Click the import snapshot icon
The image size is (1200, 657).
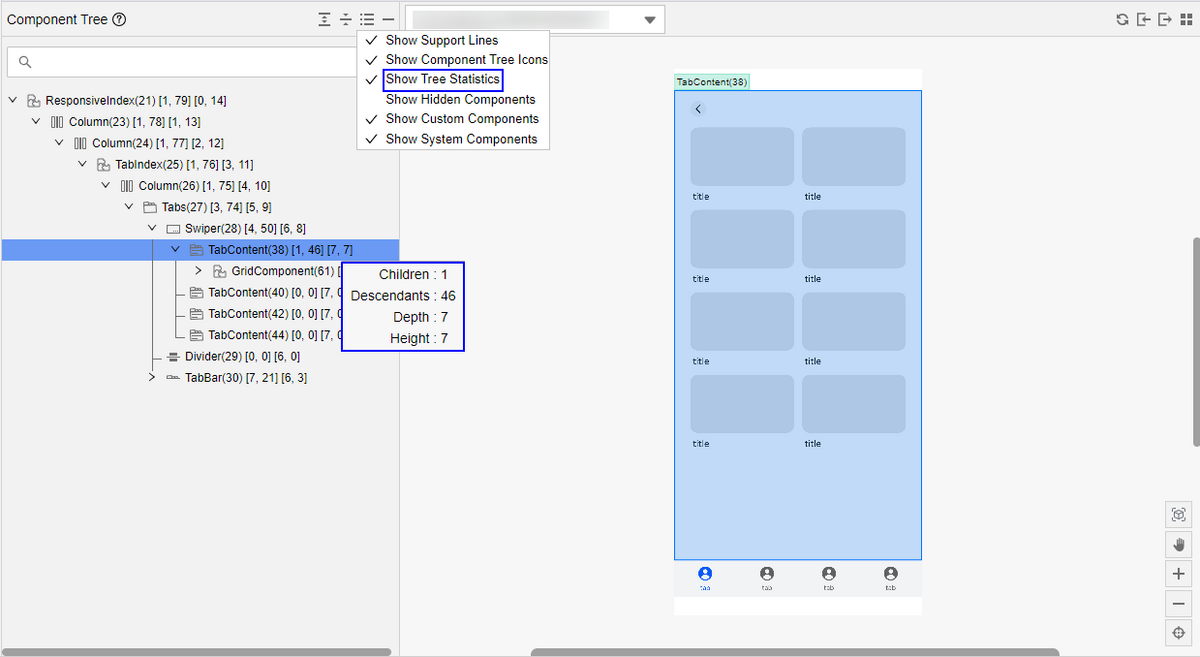[1144, 20]
